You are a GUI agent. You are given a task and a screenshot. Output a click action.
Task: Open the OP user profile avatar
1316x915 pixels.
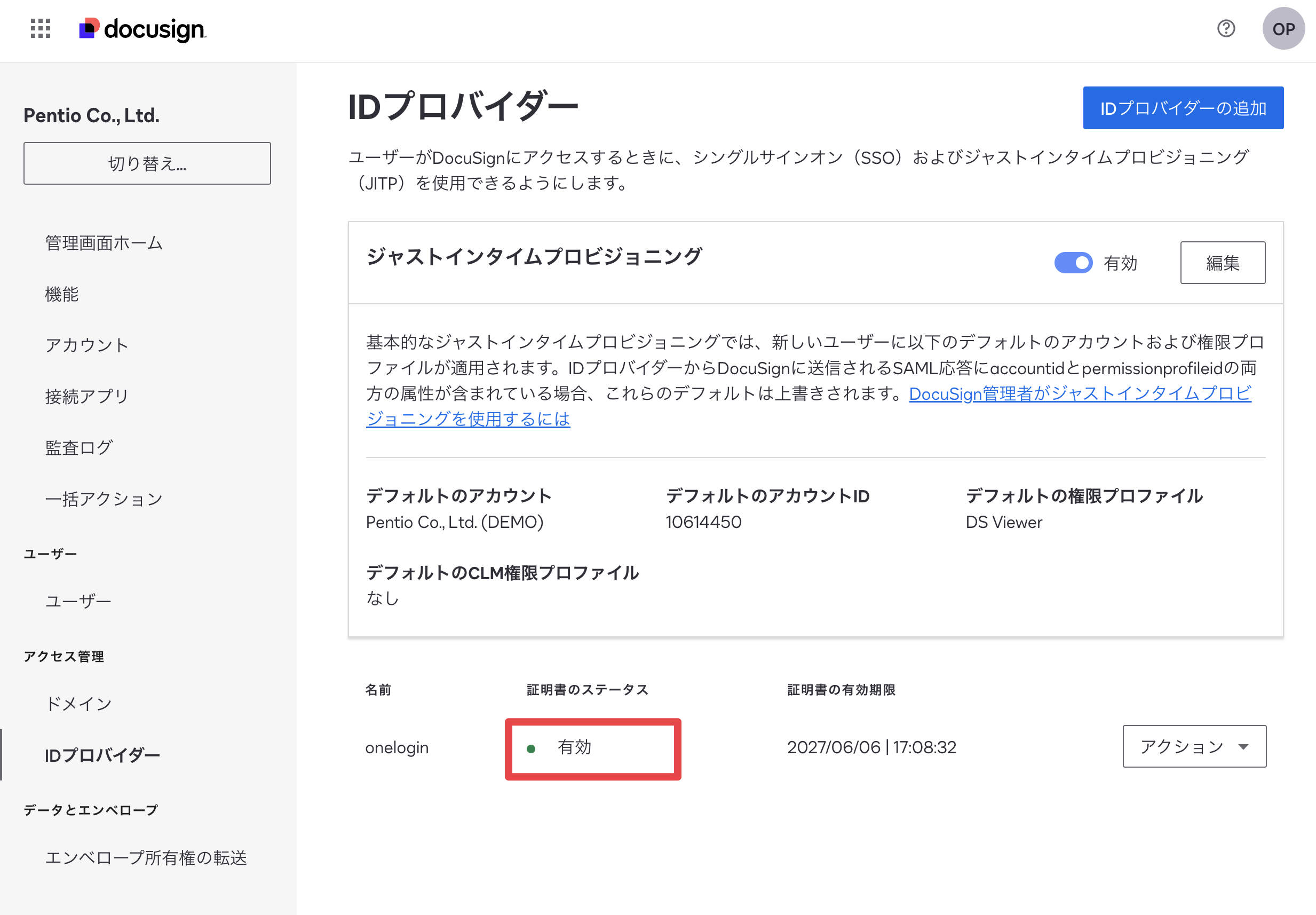(x=1283, y=29)
